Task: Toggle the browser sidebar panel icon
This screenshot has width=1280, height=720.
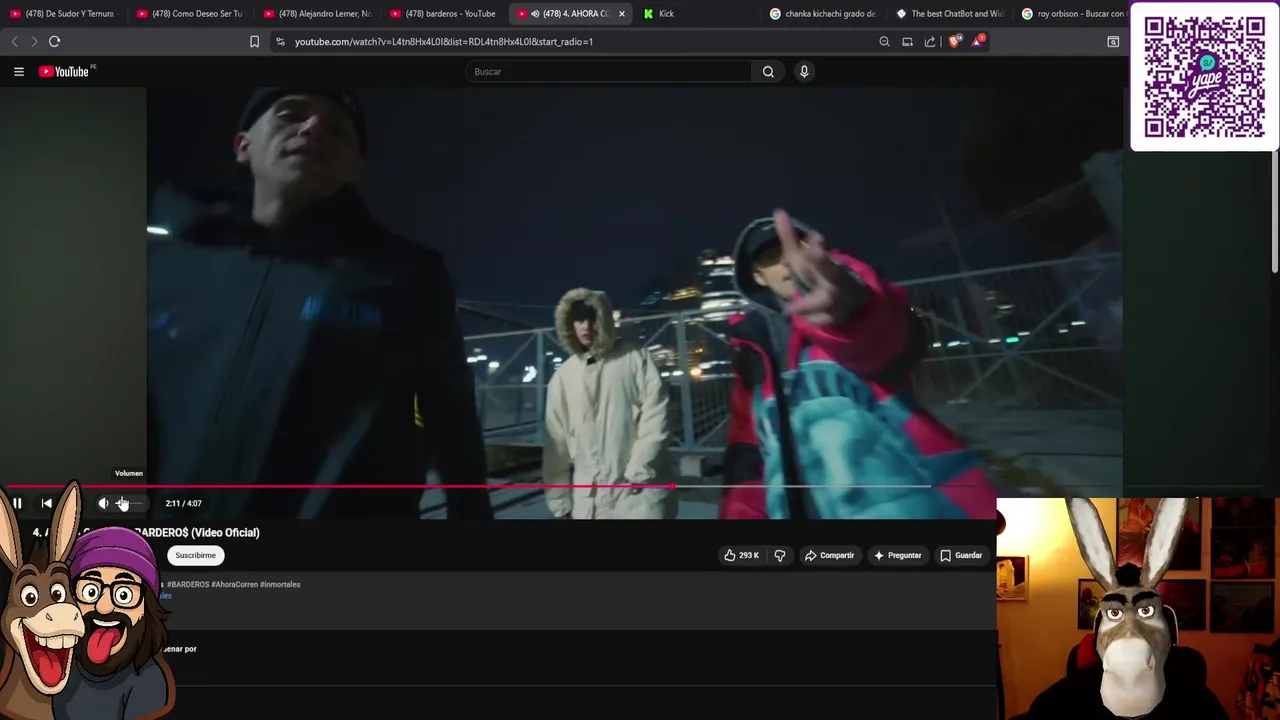Action: 1113,41
